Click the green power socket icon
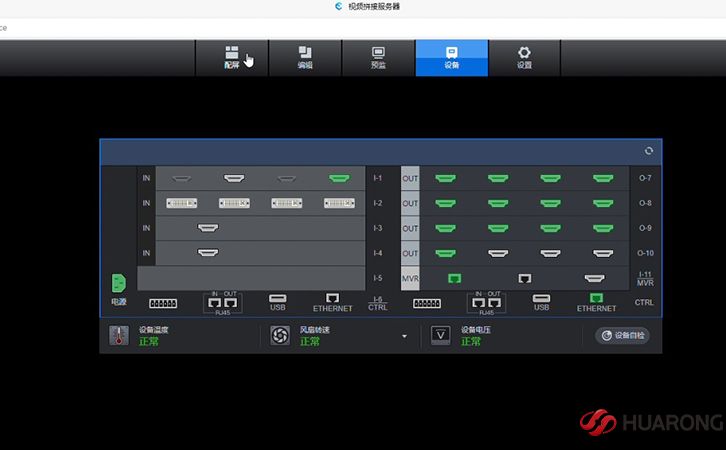Image resolution: width=726 pixels, height=450 pixels. tap(119, 282)
